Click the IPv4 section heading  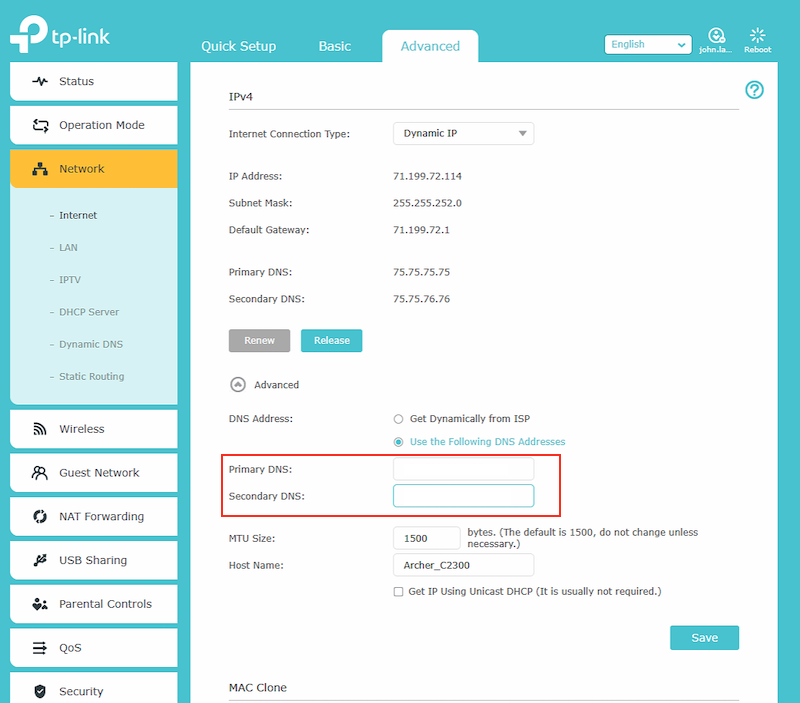click(241, 97)
